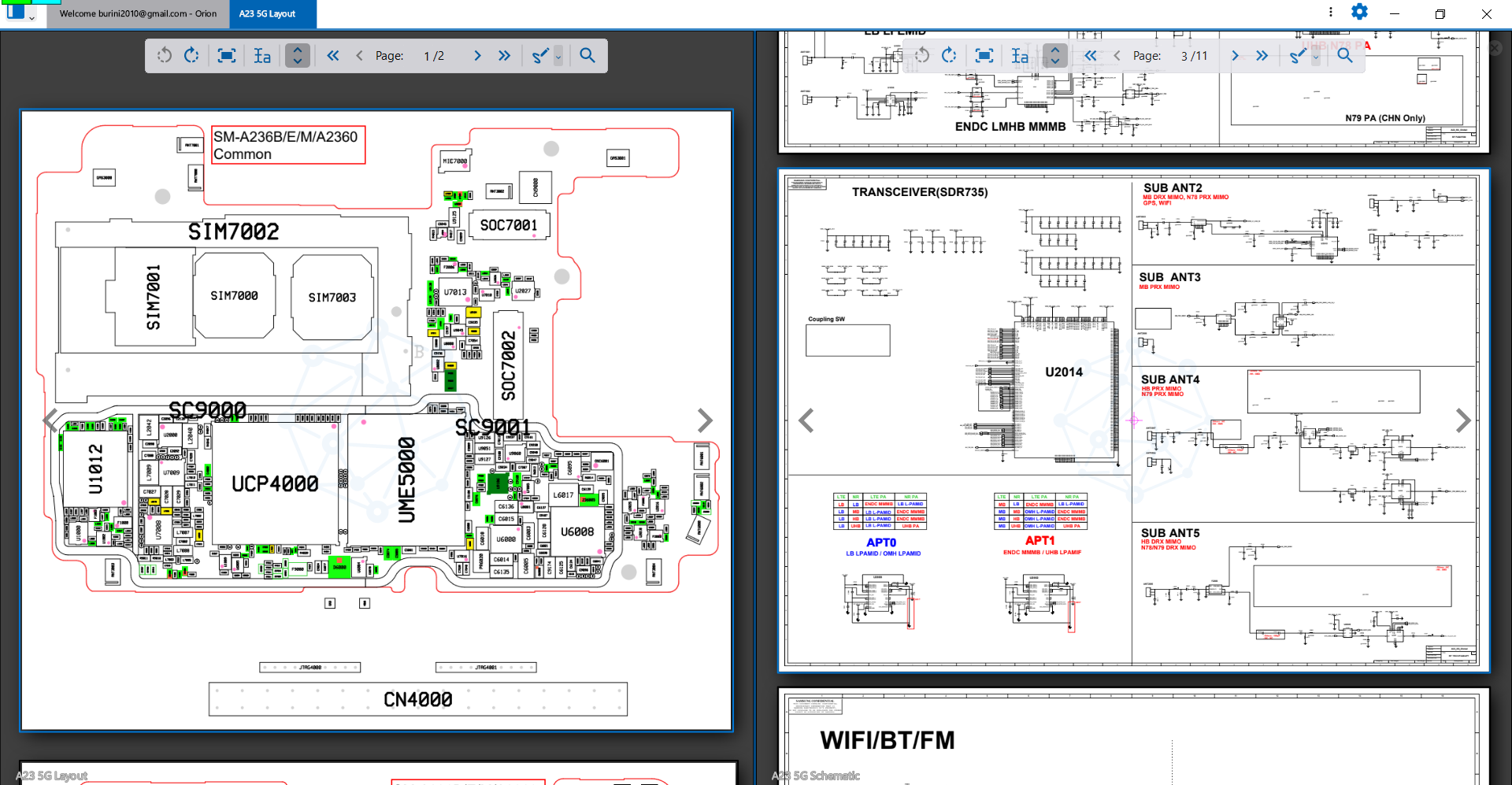
Task: Click the page number field showing 1 /2
Action: click(434, 56)
